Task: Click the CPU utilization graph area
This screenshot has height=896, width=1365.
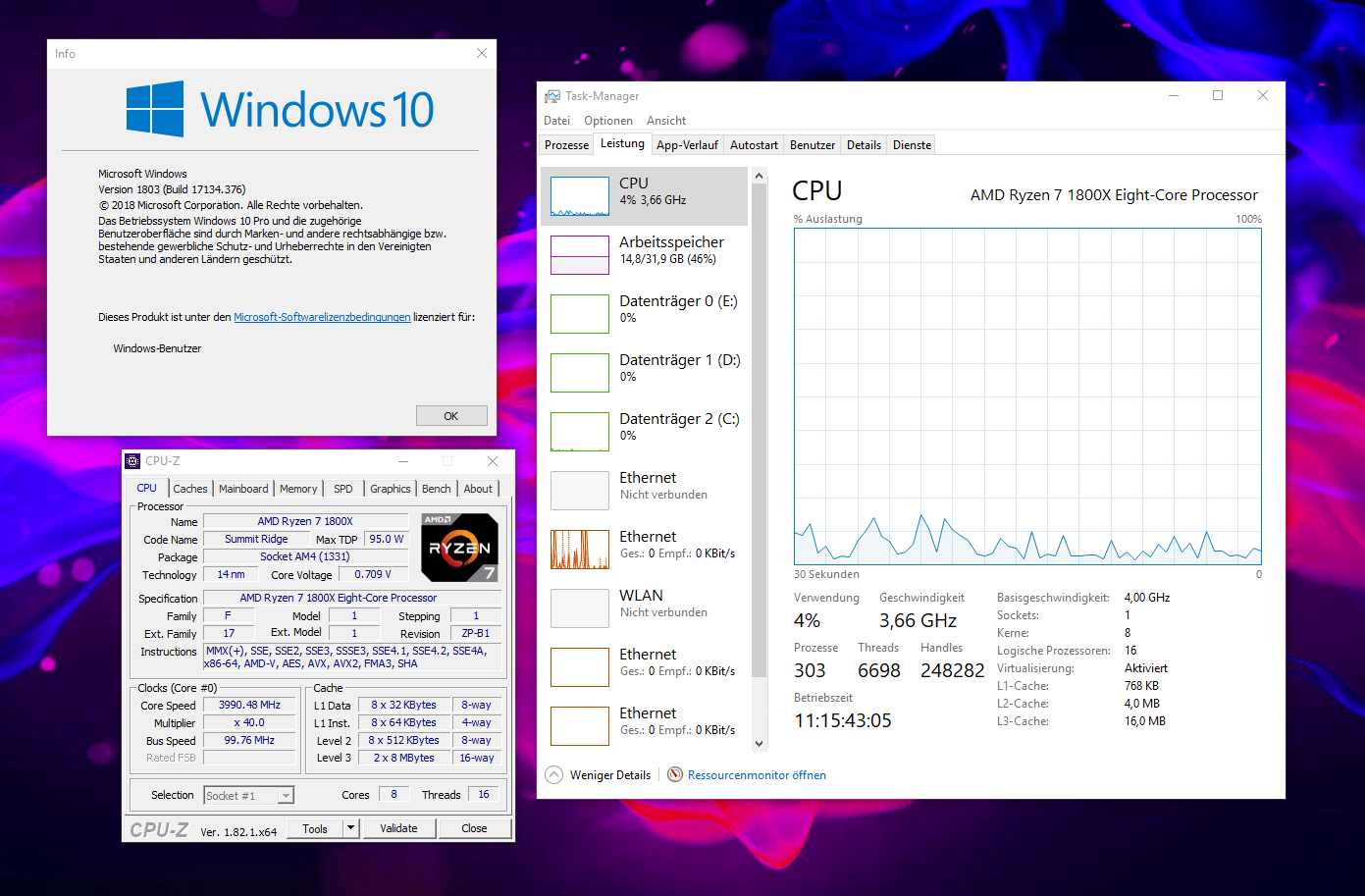Action: coord(1027,395)
